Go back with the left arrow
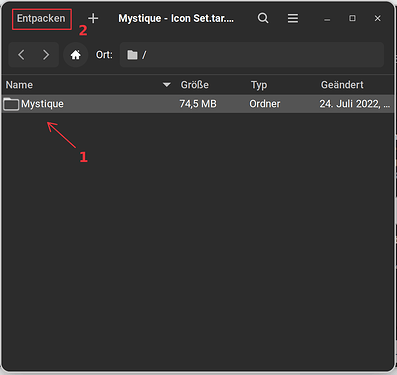 coord(21,55)
